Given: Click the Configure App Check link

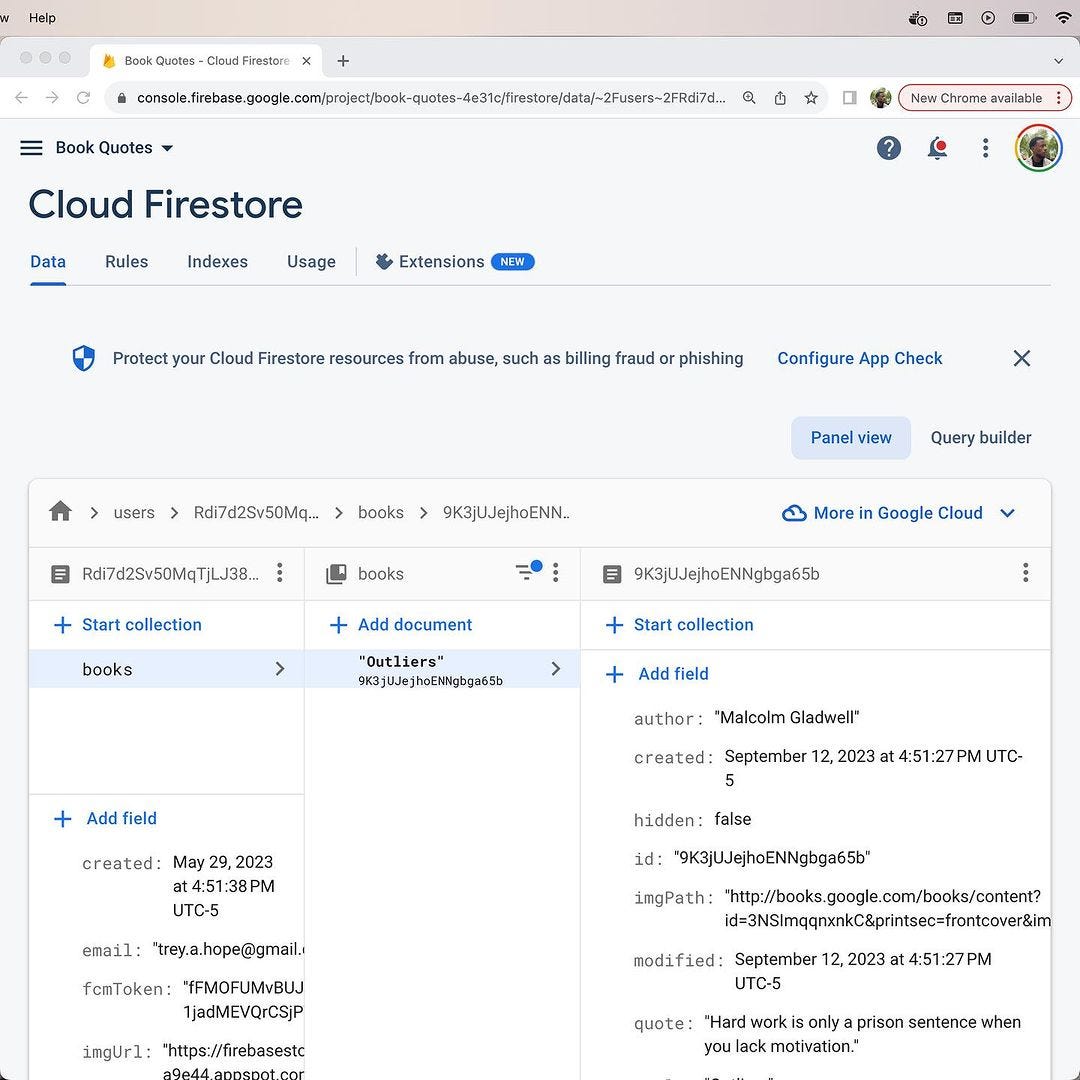Looking at the screenshot, I should 859,358.
